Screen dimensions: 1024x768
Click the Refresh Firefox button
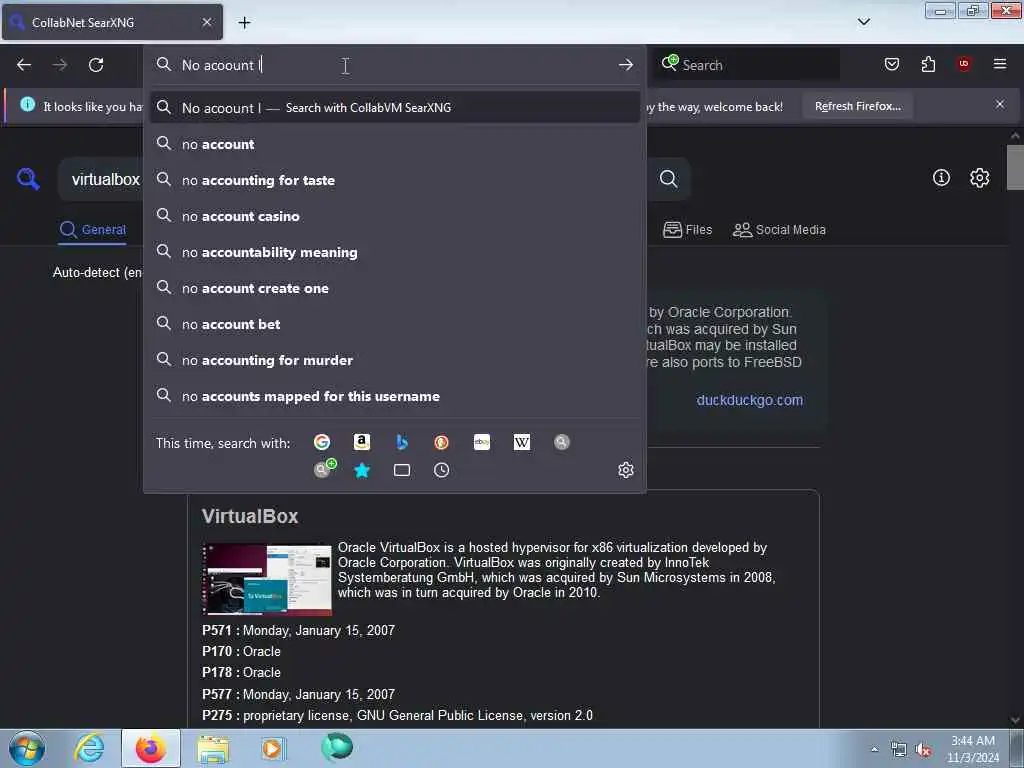857,106
